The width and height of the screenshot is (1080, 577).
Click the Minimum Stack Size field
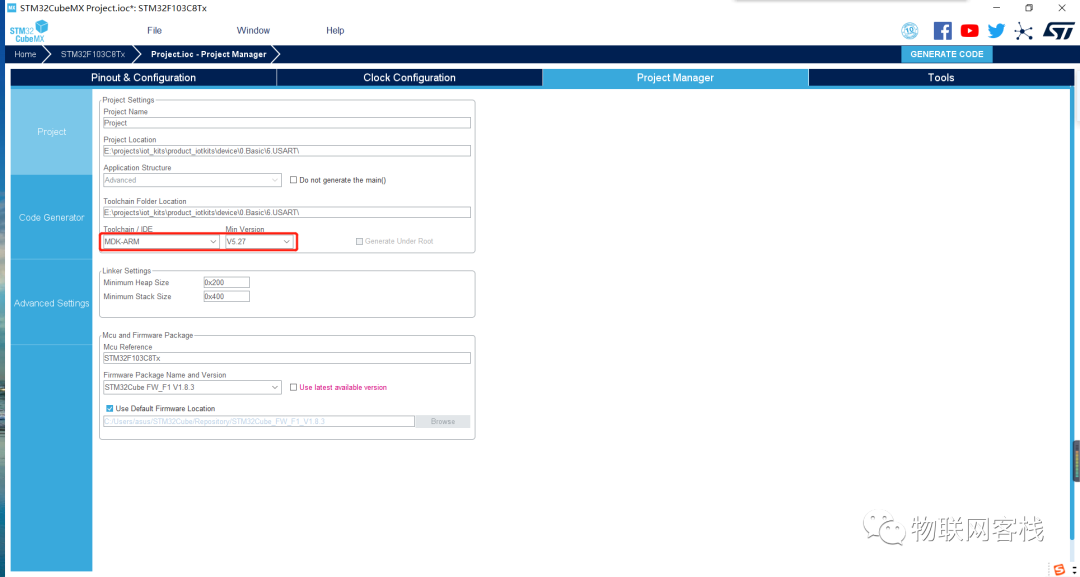click(227, 297)
